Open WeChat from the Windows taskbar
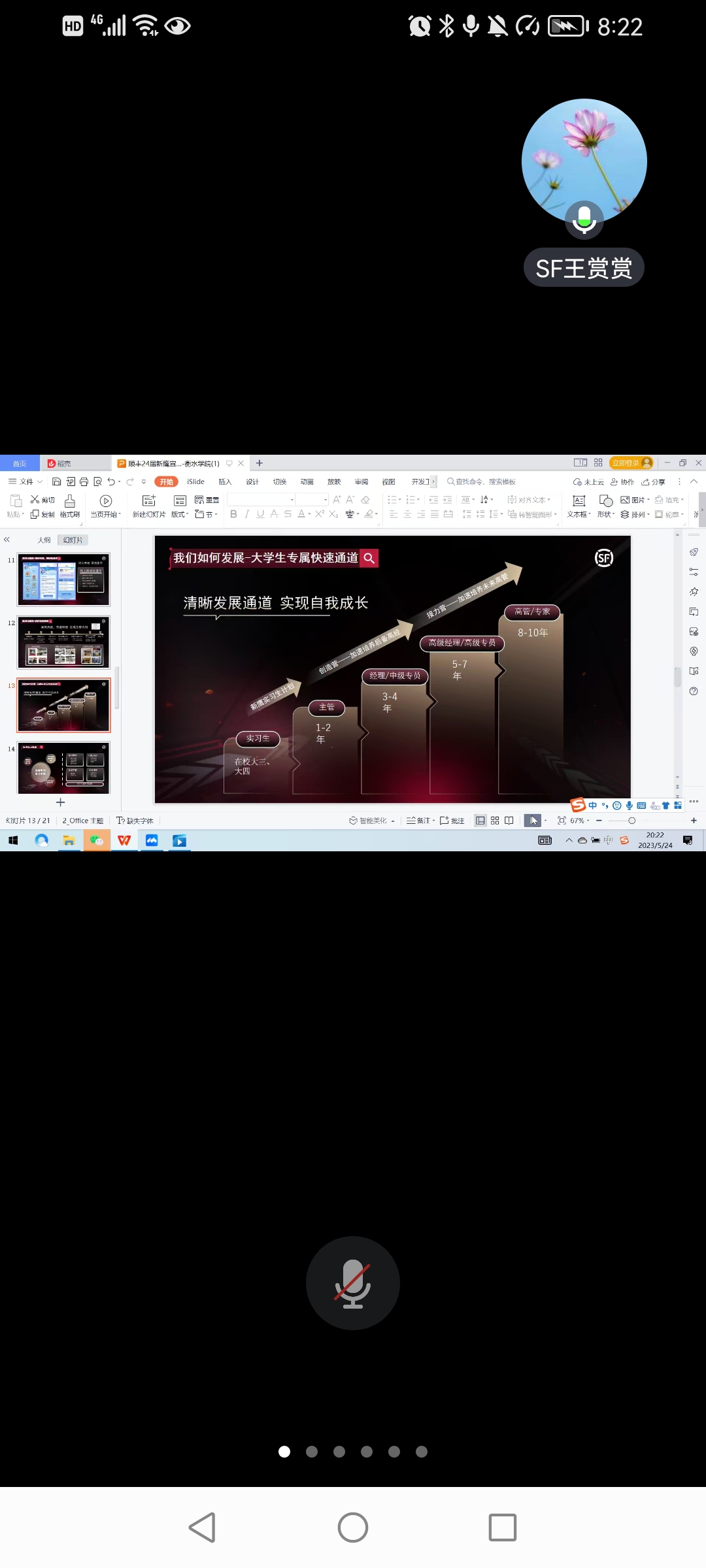 coord(97,840)
